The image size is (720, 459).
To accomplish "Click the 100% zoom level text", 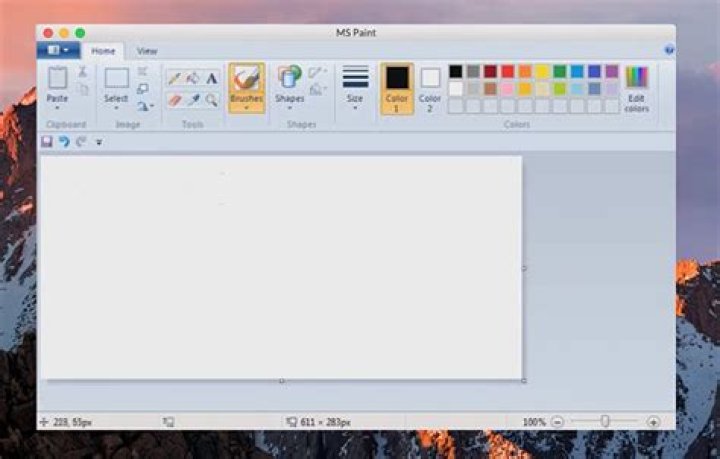I will point(534,421).
